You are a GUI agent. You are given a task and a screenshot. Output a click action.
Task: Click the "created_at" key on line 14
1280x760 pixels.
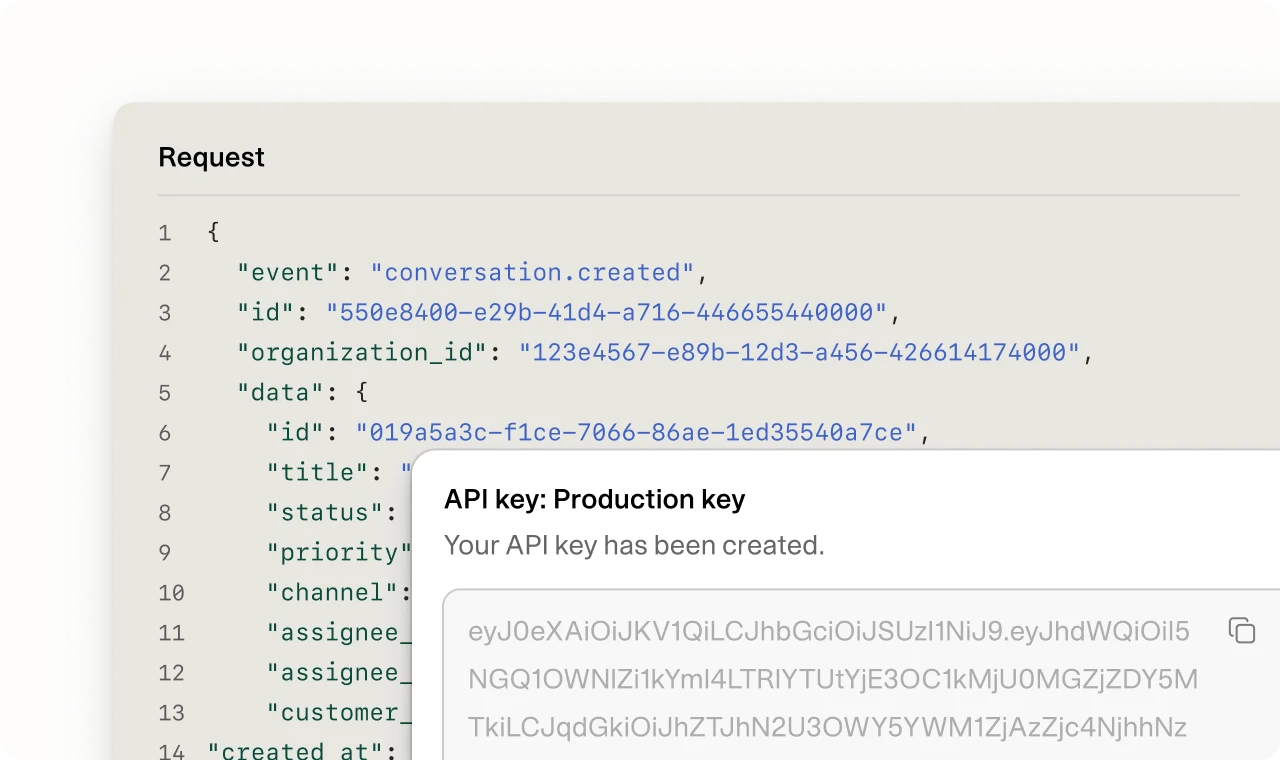(295, 751)
